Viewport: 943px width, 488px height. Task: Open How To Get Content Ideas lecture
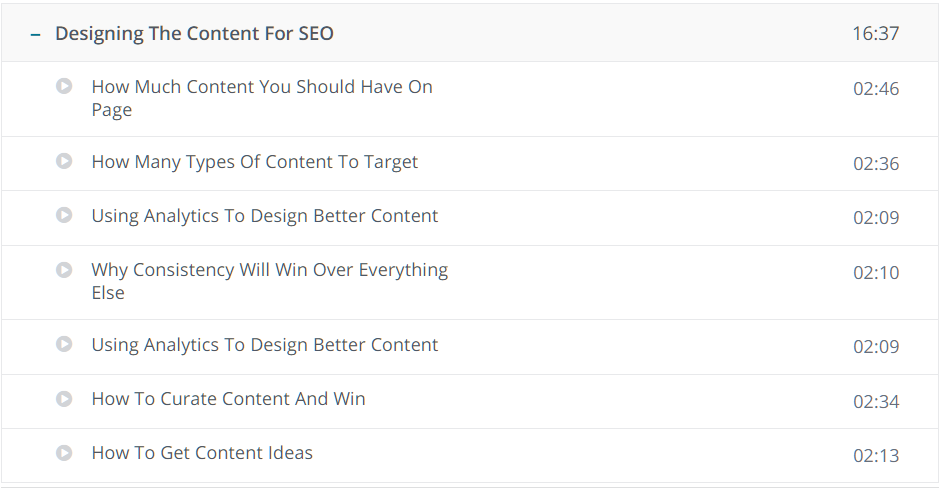tap(202, 452)
